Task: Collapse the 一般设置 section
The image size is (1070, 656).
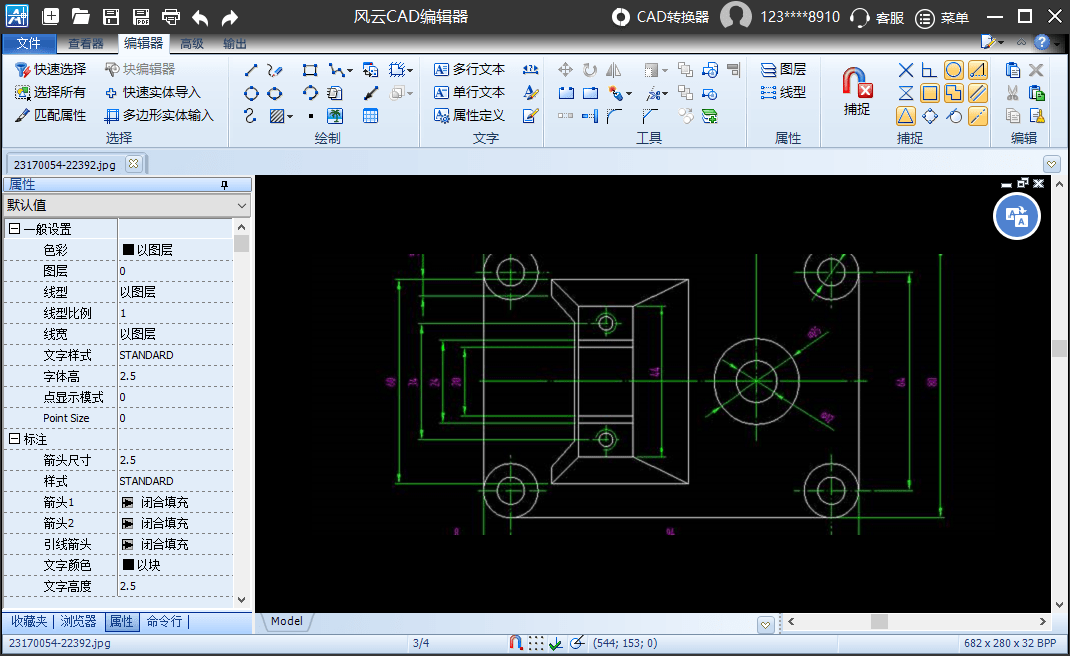Action: pyautogui.click(x=14, y=229)
